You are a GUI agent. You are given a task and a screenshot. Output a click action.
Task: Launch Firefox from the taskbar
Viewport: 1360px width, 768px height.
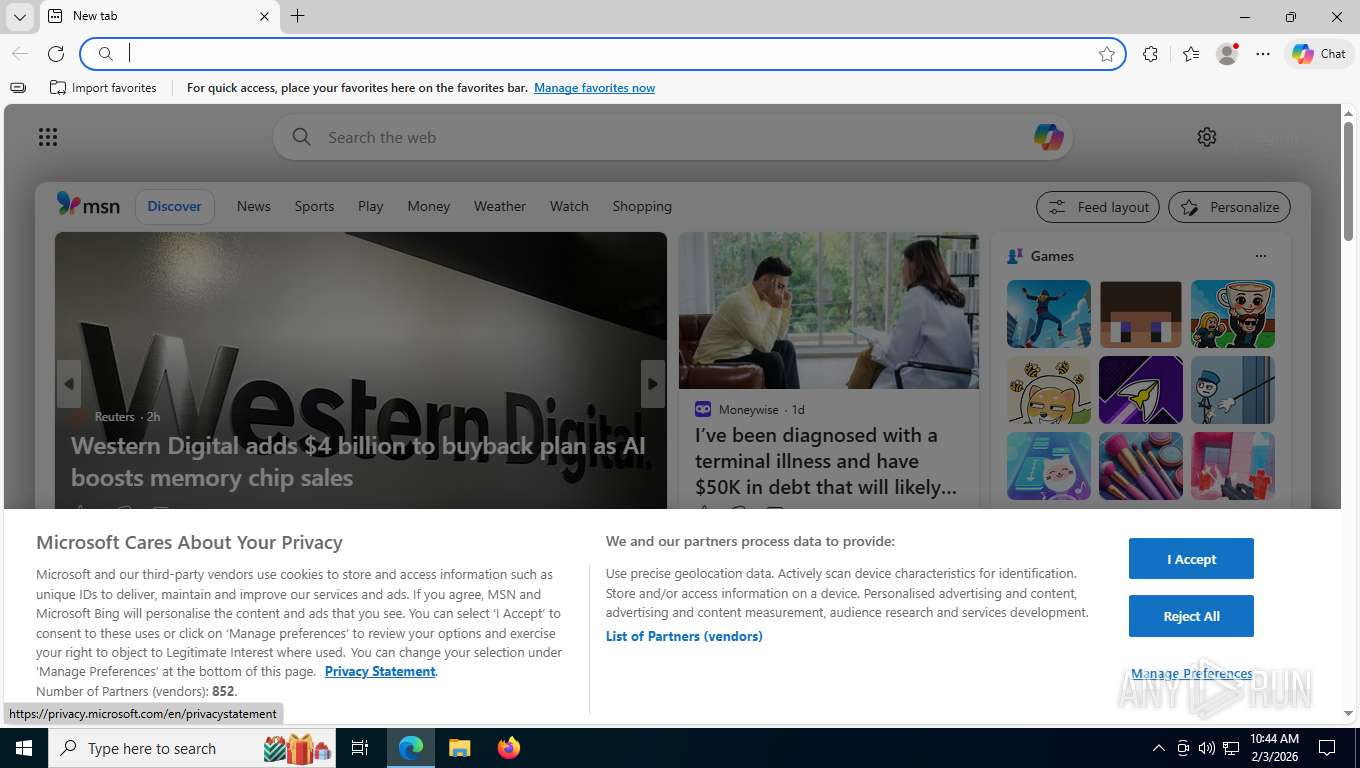coord(509,748)
